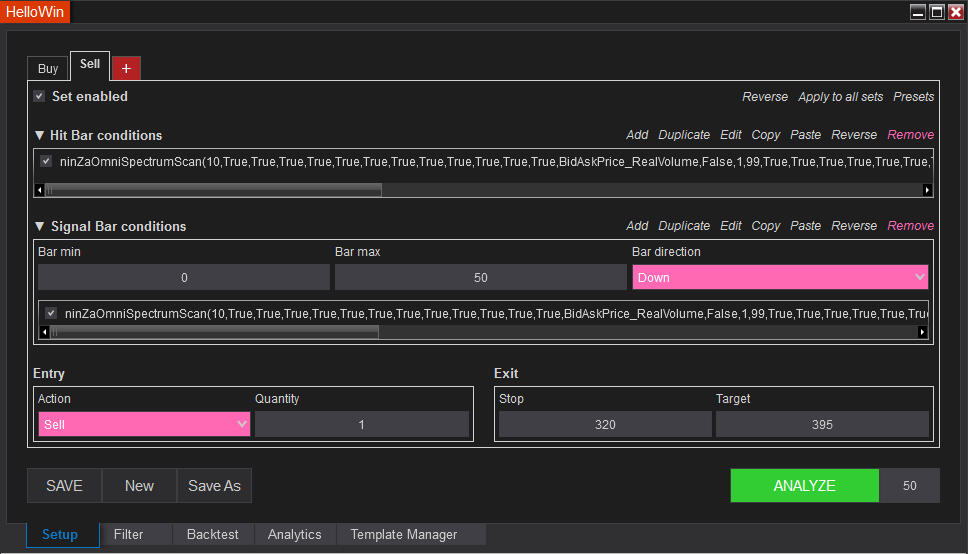Click left scroll arrow in Hit Bar conditions
Viewport: 968px width, 554px height.
click(x=40, y=190)
